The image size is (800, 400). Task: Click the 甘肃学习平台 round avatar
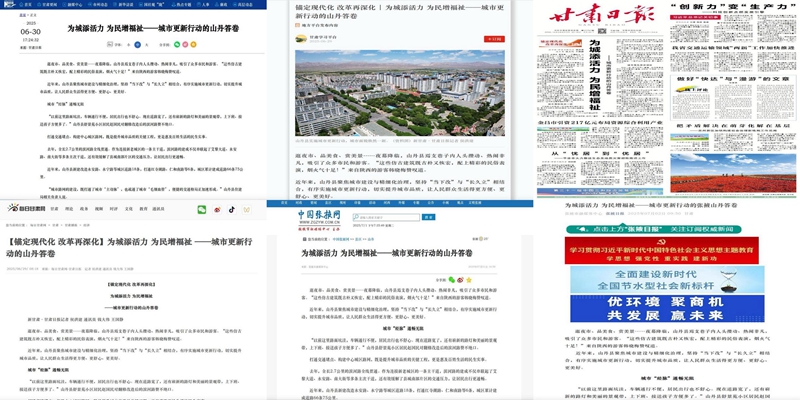[x=301, y=39]
